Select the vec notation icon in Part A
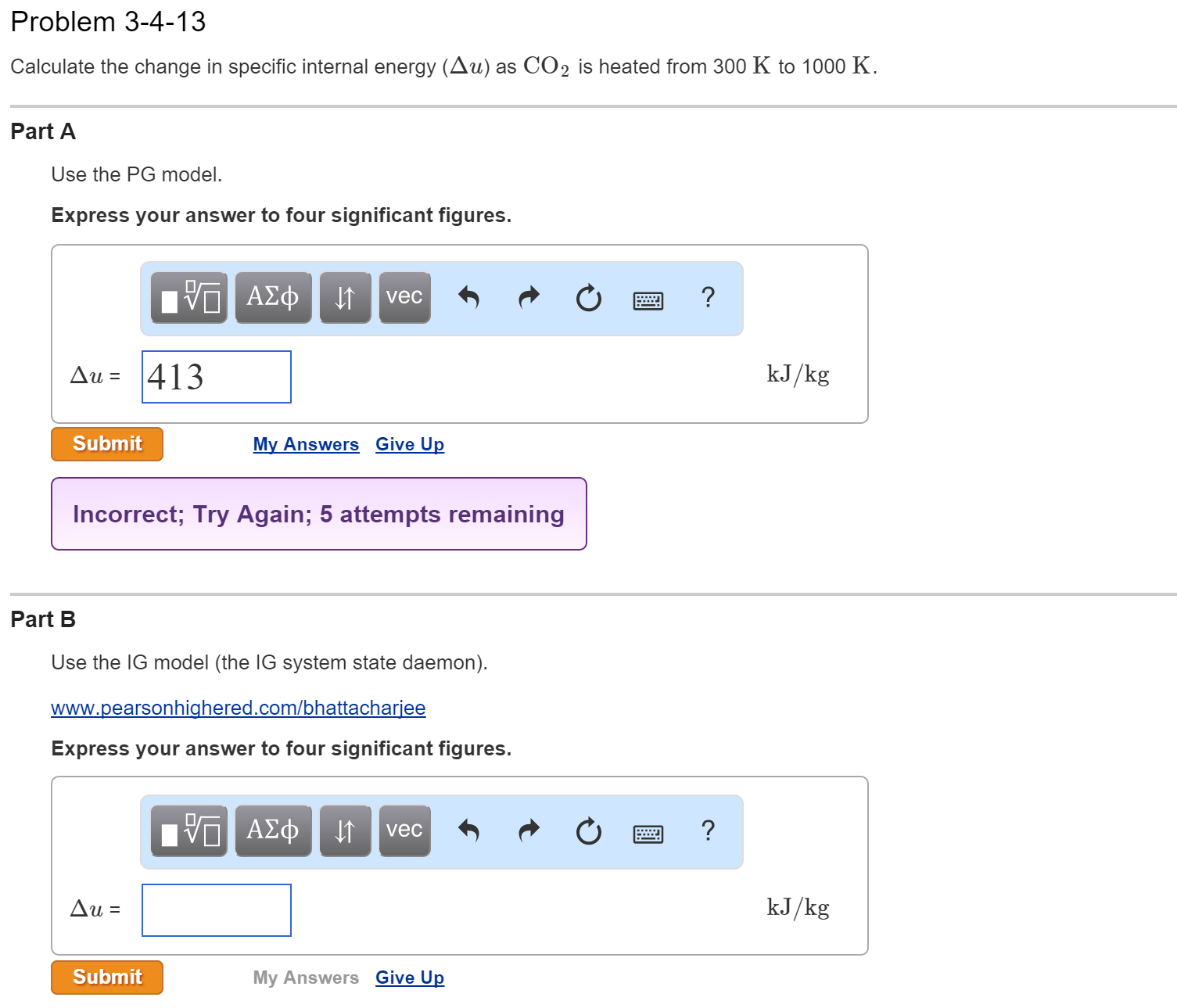 click(x=404, y=297)
